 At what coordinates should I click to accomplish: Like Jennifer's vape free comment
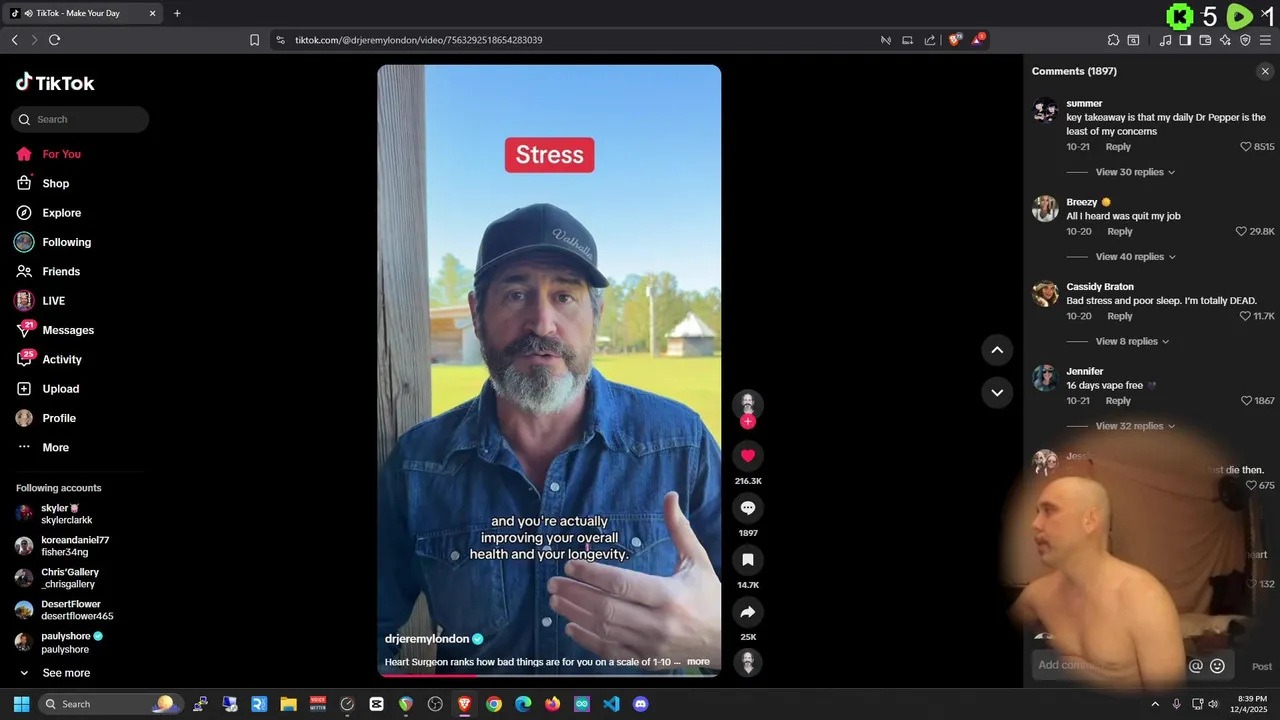click(x=1246, y=401)
